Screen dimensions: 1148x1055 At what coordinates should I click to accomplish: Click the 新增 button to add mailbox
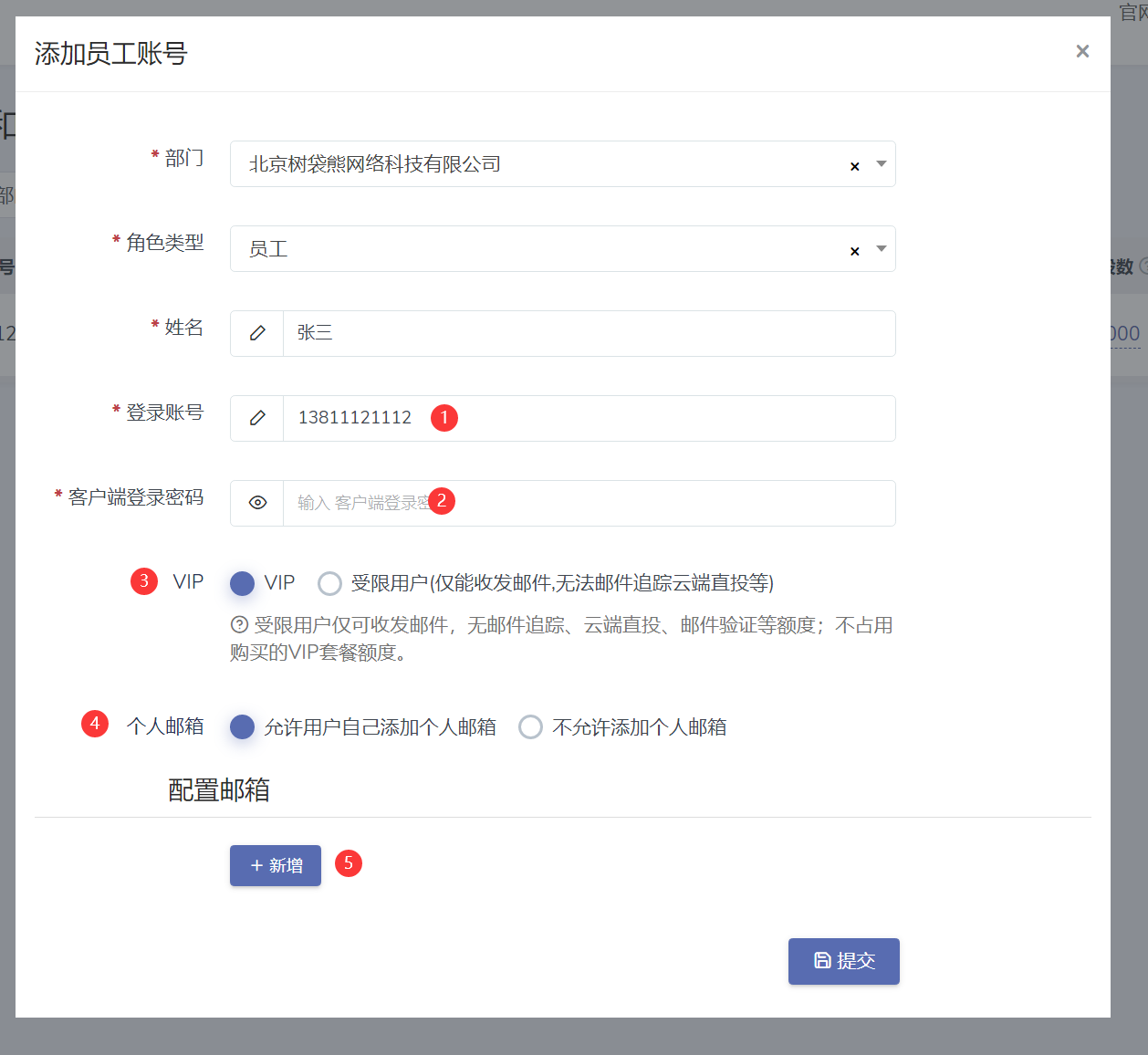(x=276, y=865)
